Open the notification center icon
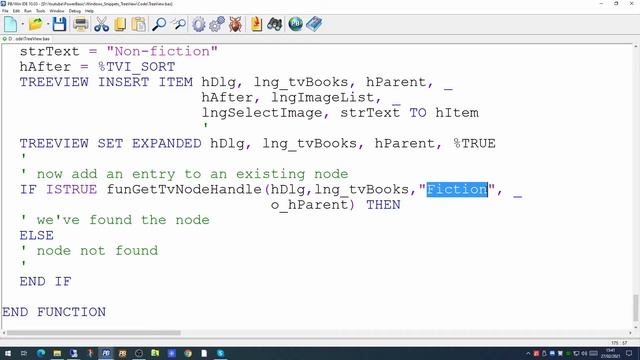This screenshot has height=360, width=640. (629, 353)
